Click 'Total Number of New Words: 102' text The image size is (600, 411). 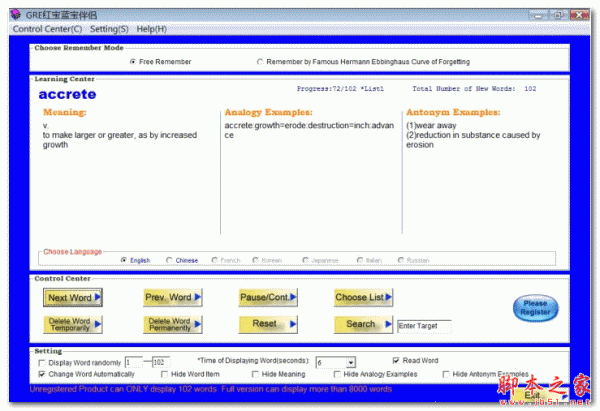(x=474, y=89)
